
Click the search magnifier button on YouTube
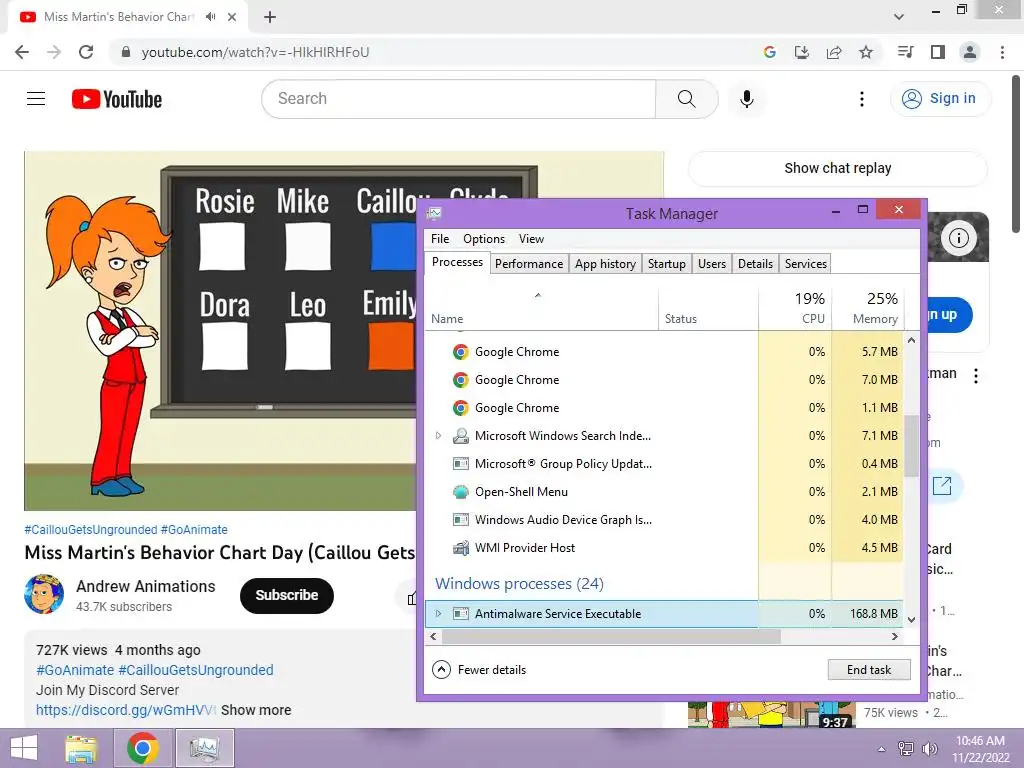(x=686, y=99)
